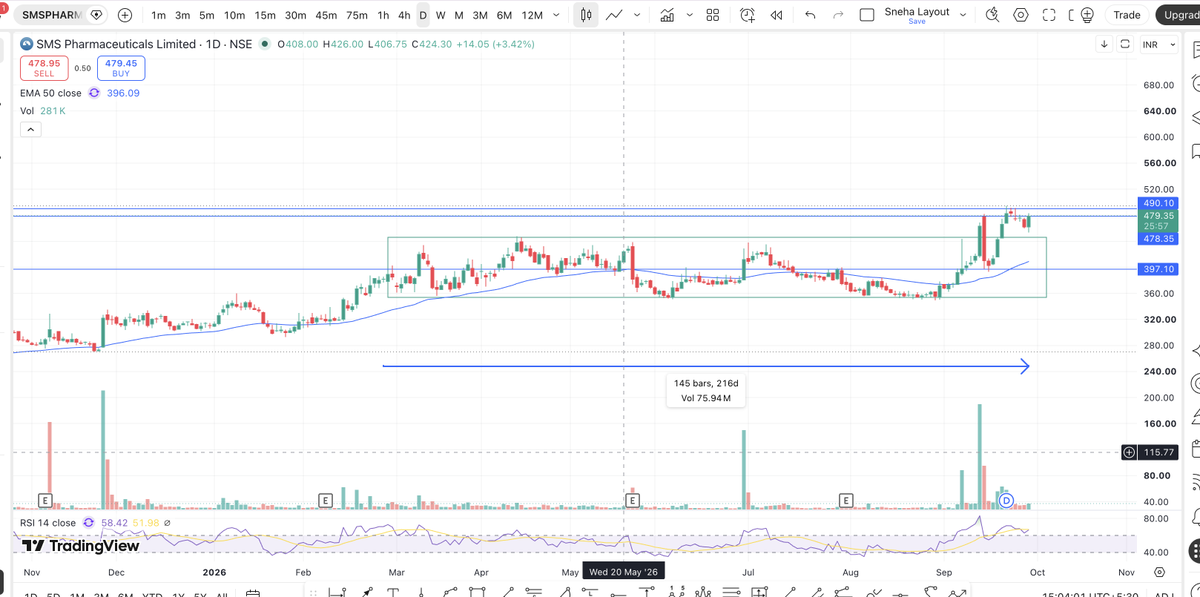The image size is (1200, 597).
Task: Open Quick Search magnifier icon
Action: 992,15
